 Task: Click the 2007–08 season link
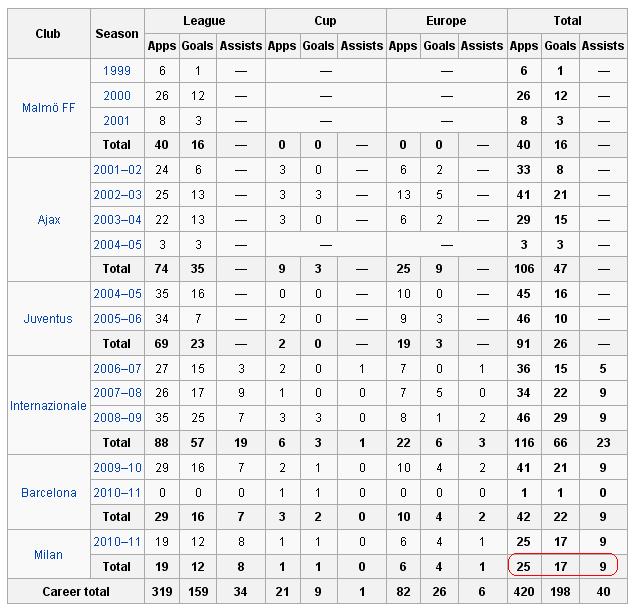pyautogui.click(x=117, y=393)
